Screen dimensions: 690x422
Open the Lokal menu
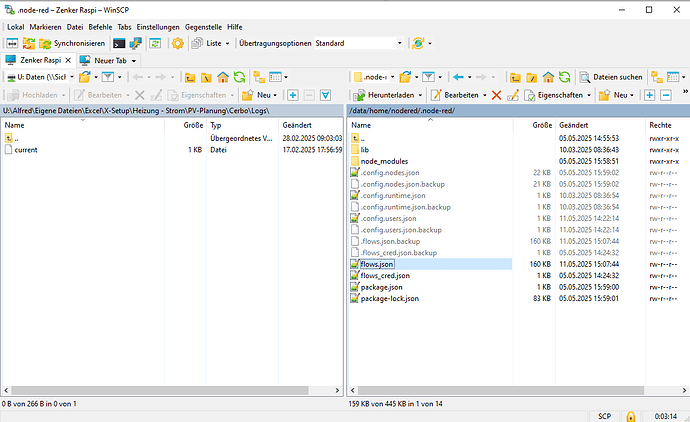[15, 27]
